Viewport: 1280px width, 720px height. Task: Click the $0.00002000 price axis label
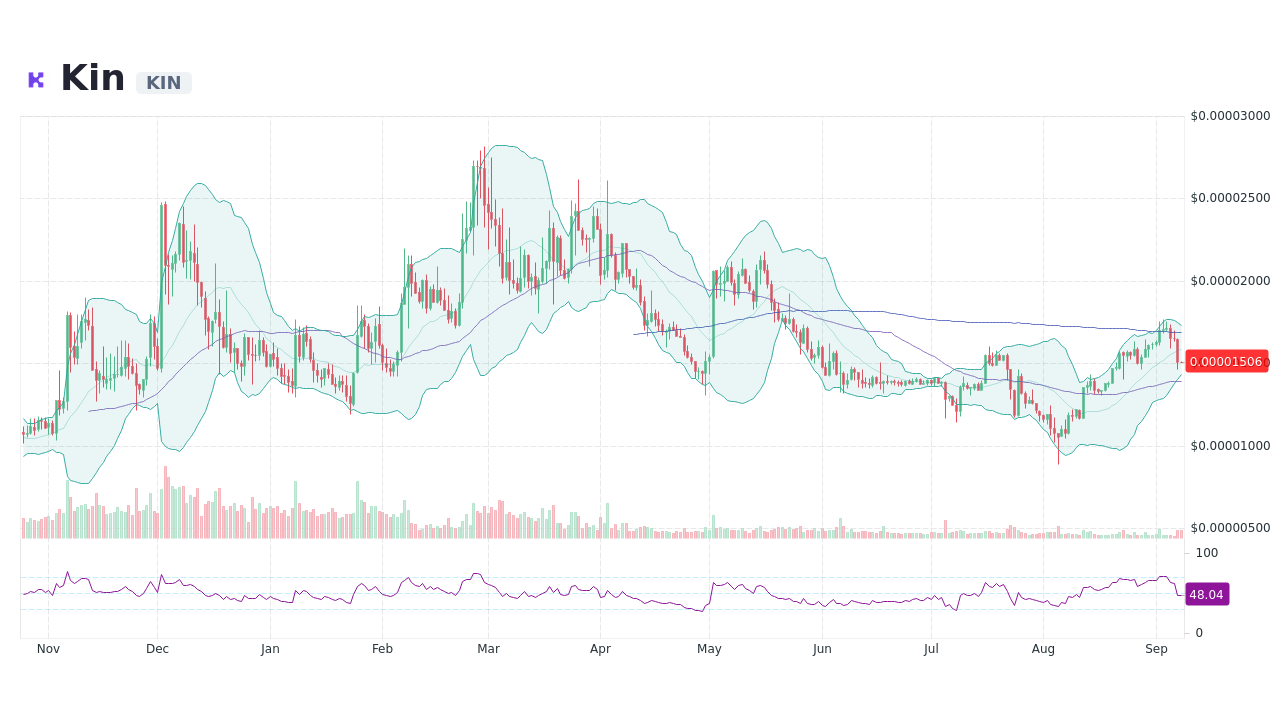pyautogui.click(x=1230, y=280)
